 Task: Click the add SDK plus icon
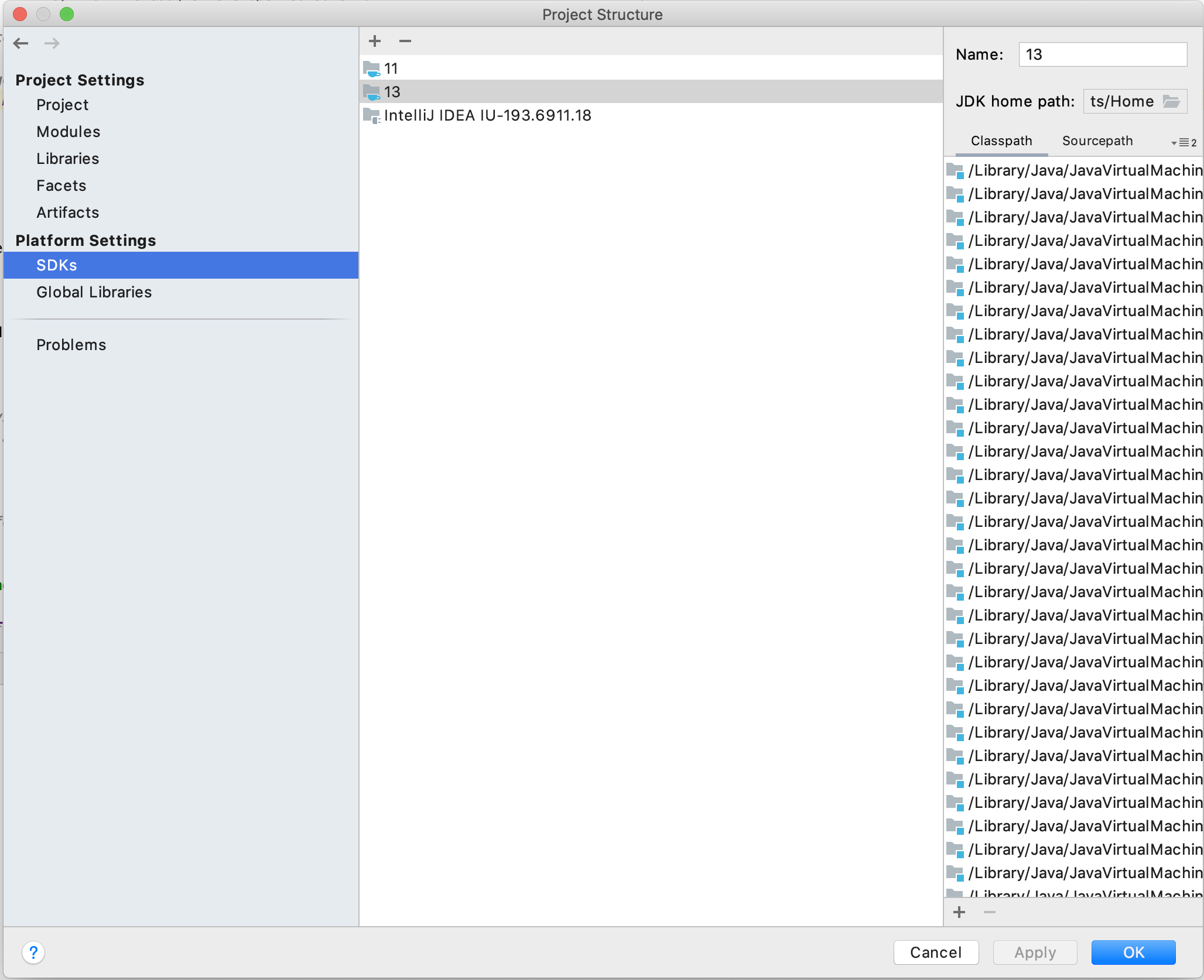coord(375,41)
